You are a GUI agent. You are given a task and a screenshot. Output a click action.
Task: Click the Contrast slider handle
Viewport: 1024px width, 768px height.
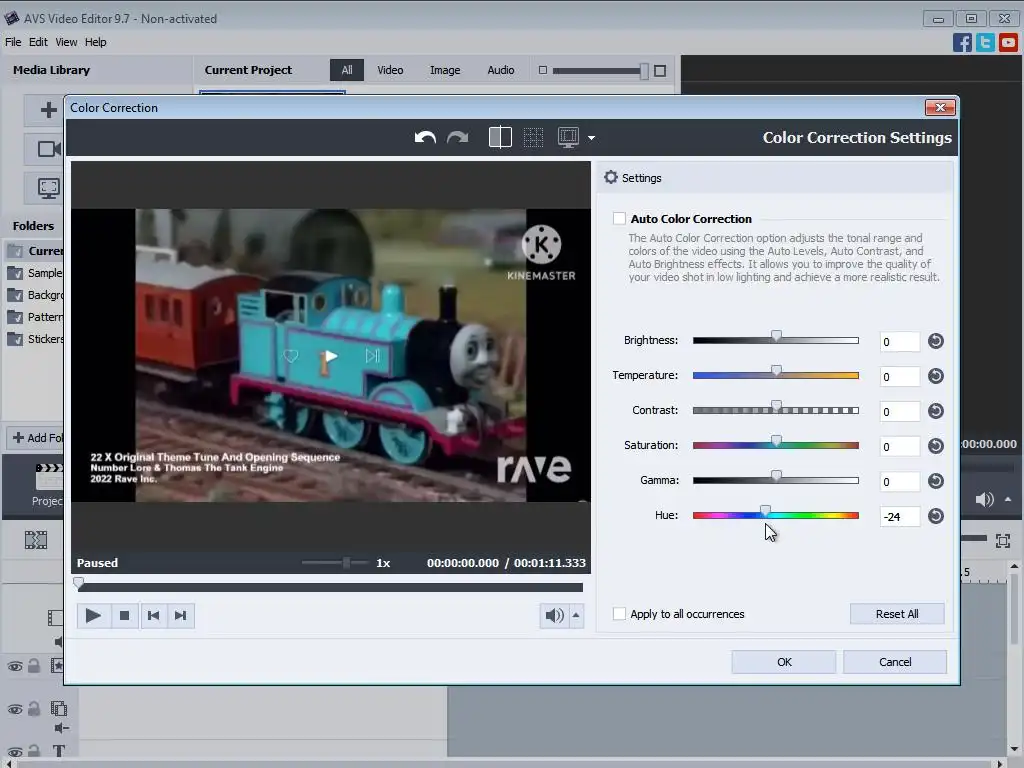(776, 406)
